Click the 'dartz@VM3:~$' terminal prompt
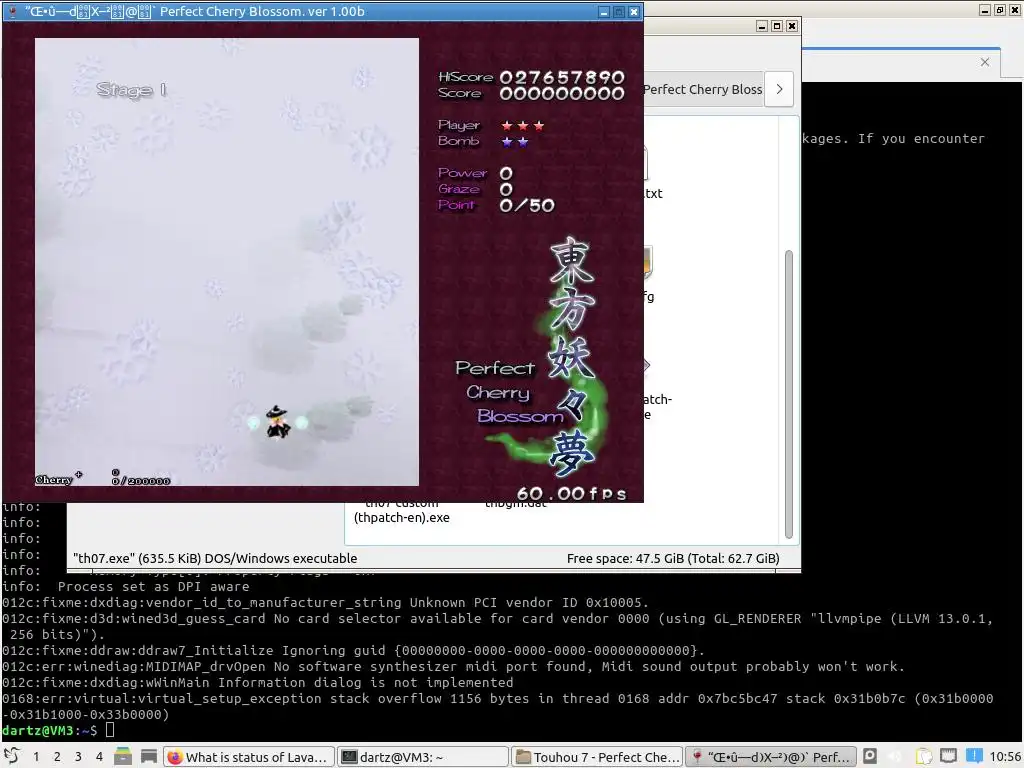1024x768 pixels. (50, 730)
